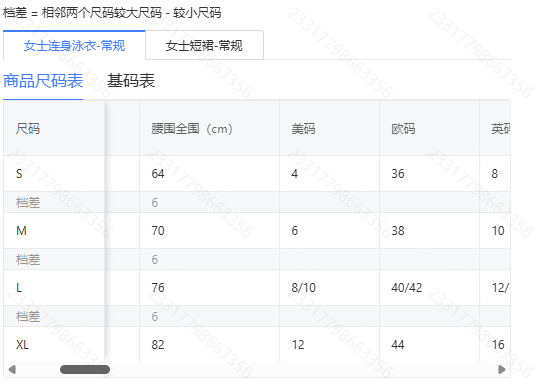Click waist value 82 cell

[x=158, y=345]
